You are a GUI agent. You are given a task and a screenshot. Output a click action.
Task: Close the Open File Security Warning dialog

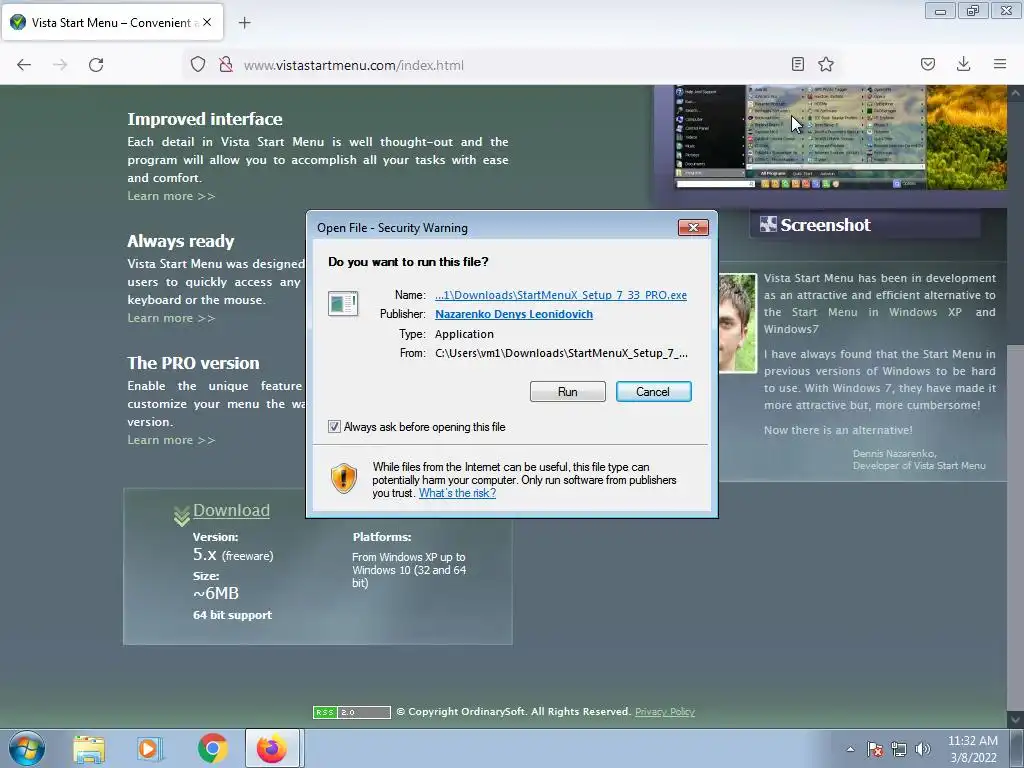click(693, 227)
